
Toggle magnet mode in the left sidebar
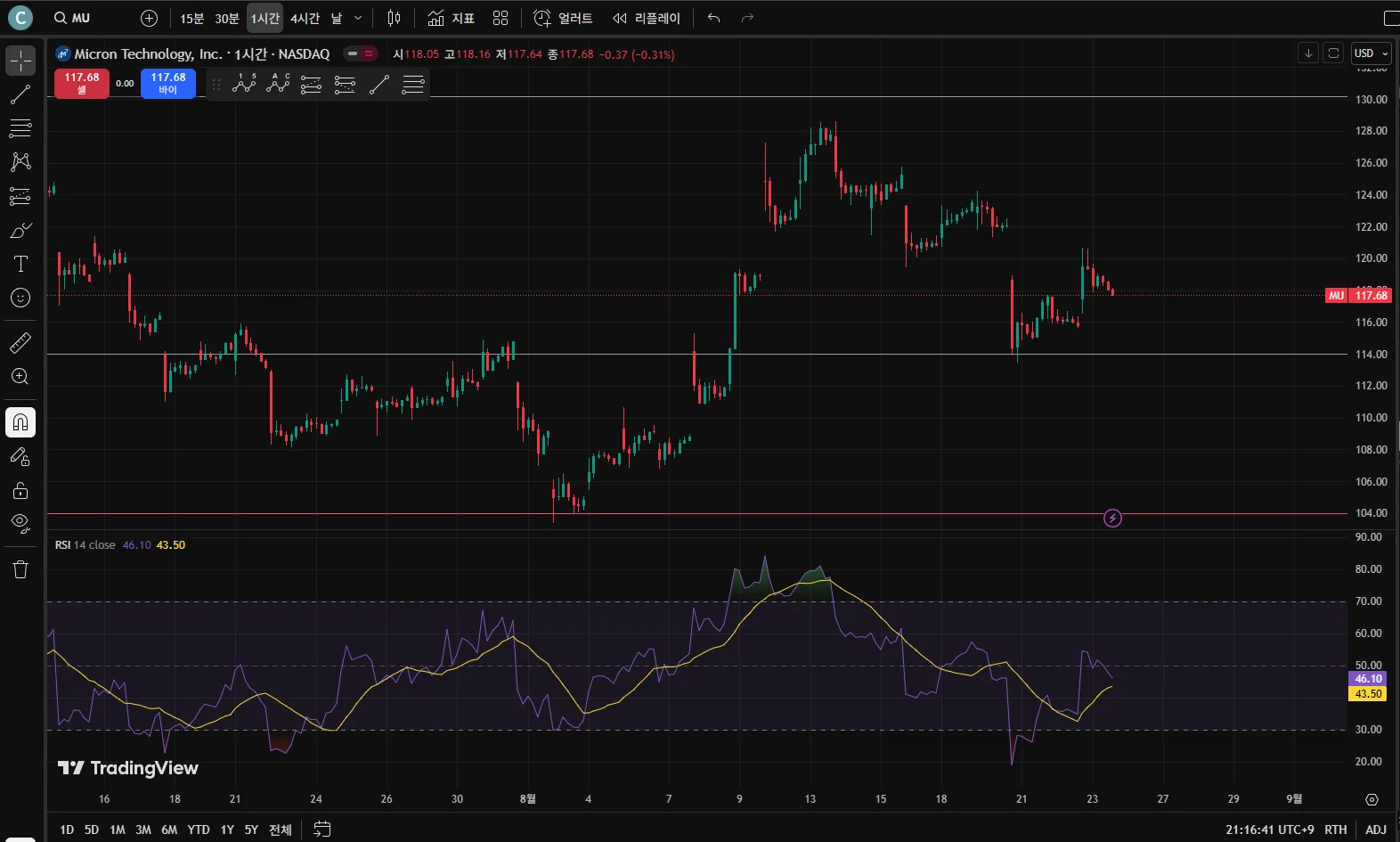(x=20, y=422)
